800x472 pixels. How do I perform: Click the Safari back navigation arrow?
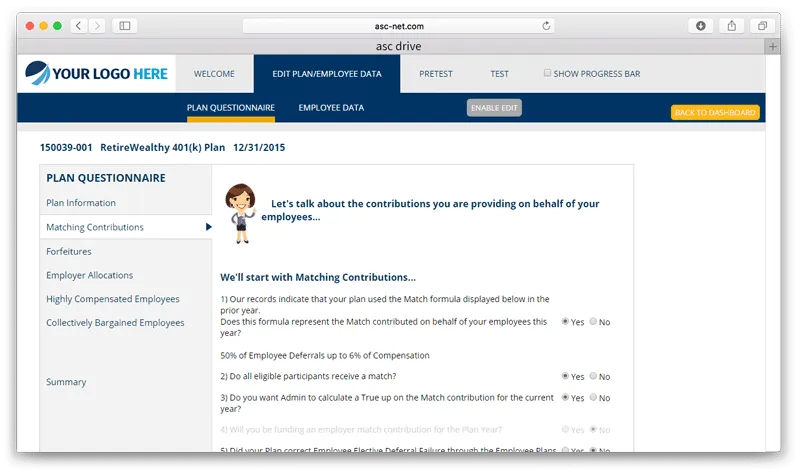79,25
